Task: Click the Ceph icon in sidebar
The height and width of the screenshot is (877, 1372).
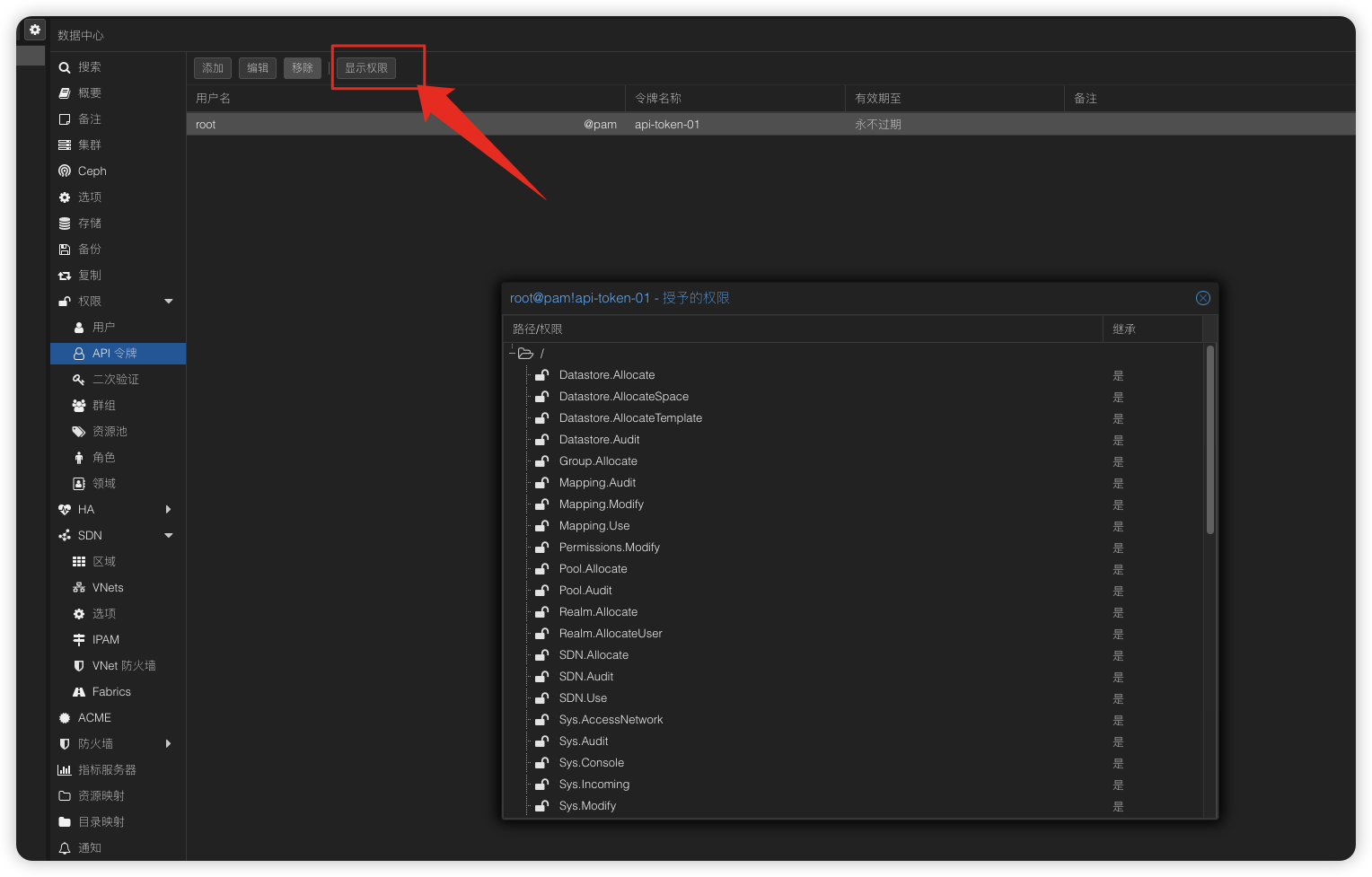Action: click(x=65, y=171)
